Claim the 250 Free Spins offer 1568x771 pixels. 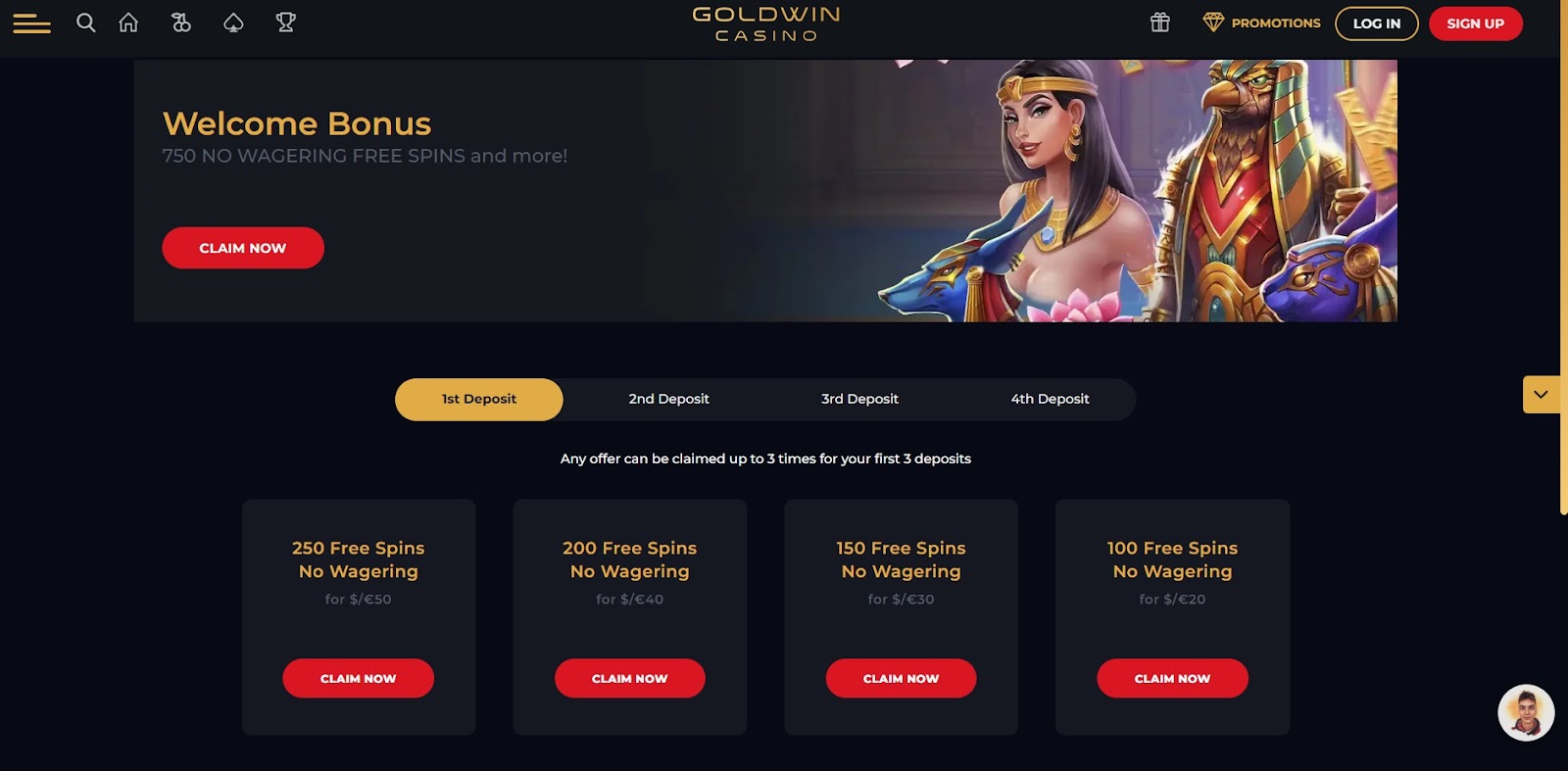pyautogui.click(x=359, y=678)
